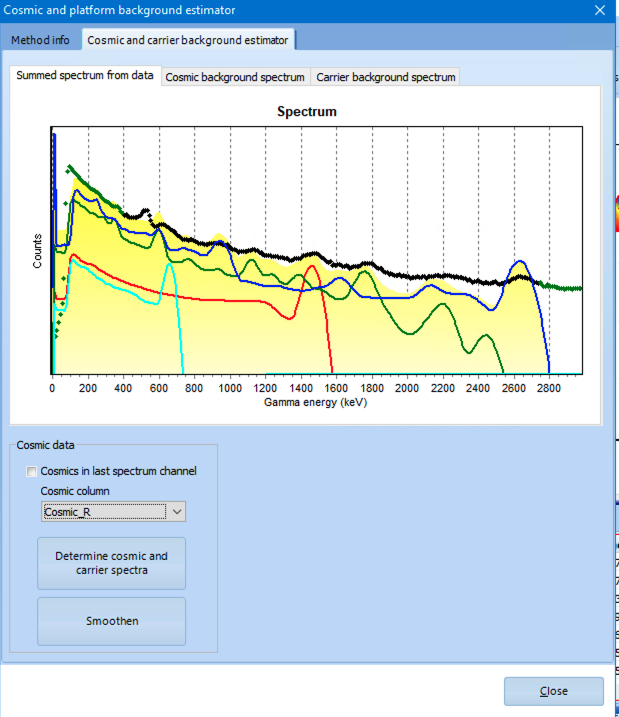View the Carrier background spectrum tab

(385, 77)
